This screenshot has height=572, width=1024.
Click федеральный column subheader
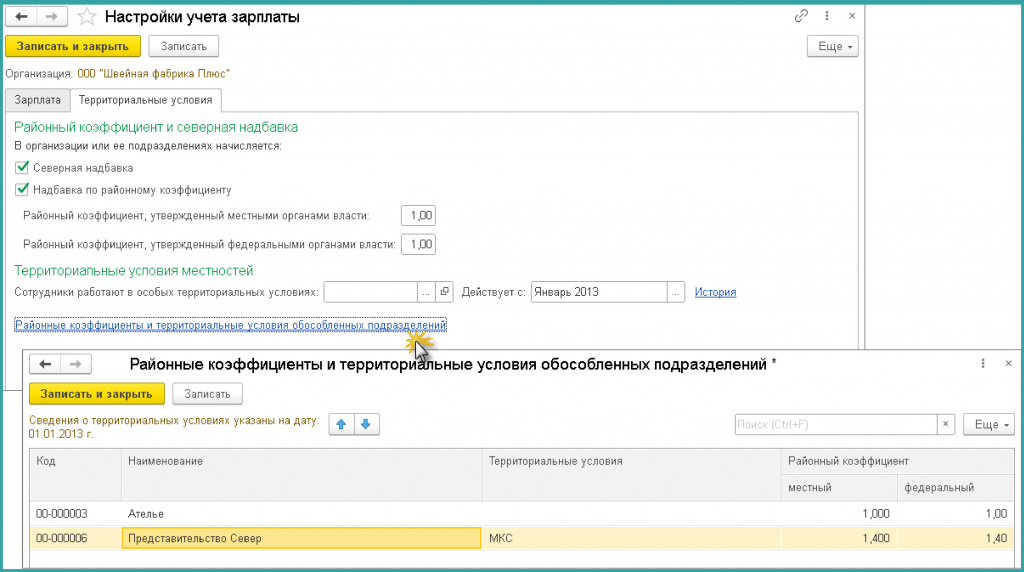coord(956,488)
